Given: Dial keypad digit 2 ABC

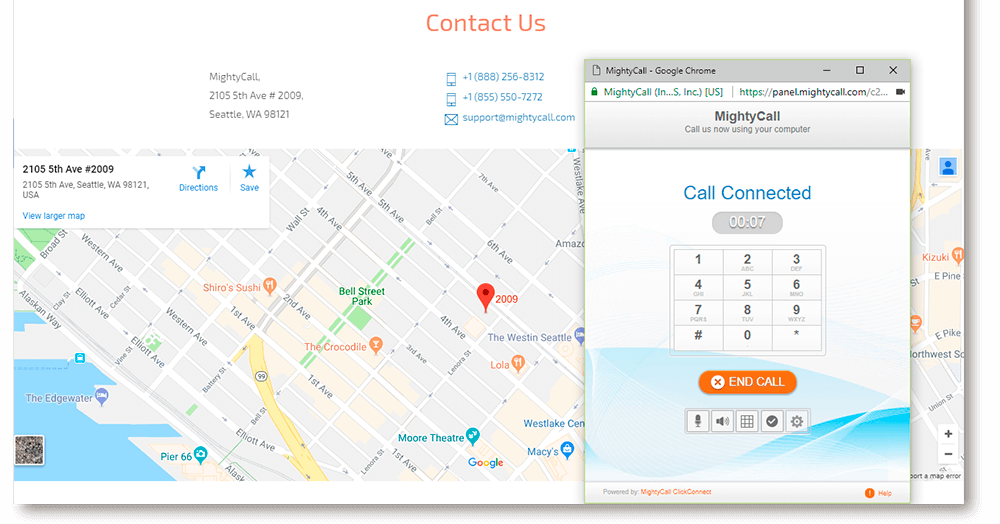Looking at the screenshot, I should pos(747,261).
